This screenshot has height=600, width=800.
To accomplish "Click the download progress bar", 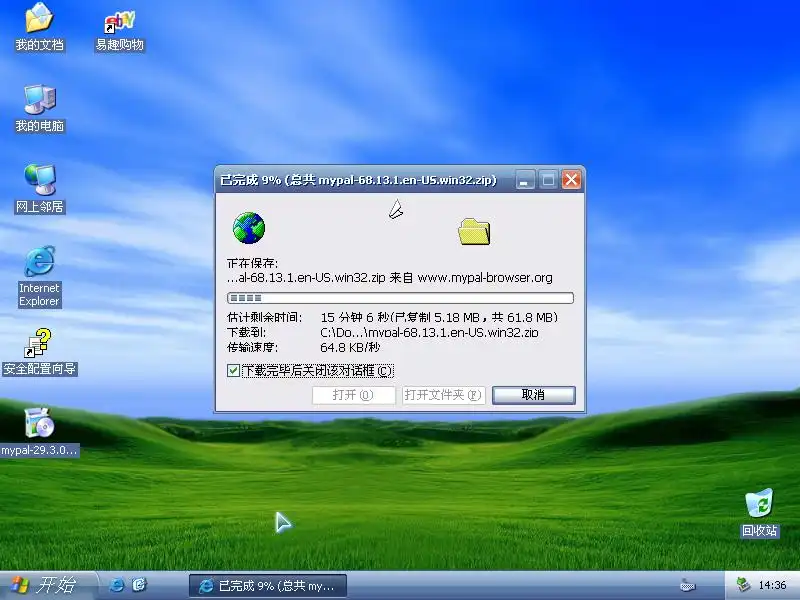I will click(401, 298).
